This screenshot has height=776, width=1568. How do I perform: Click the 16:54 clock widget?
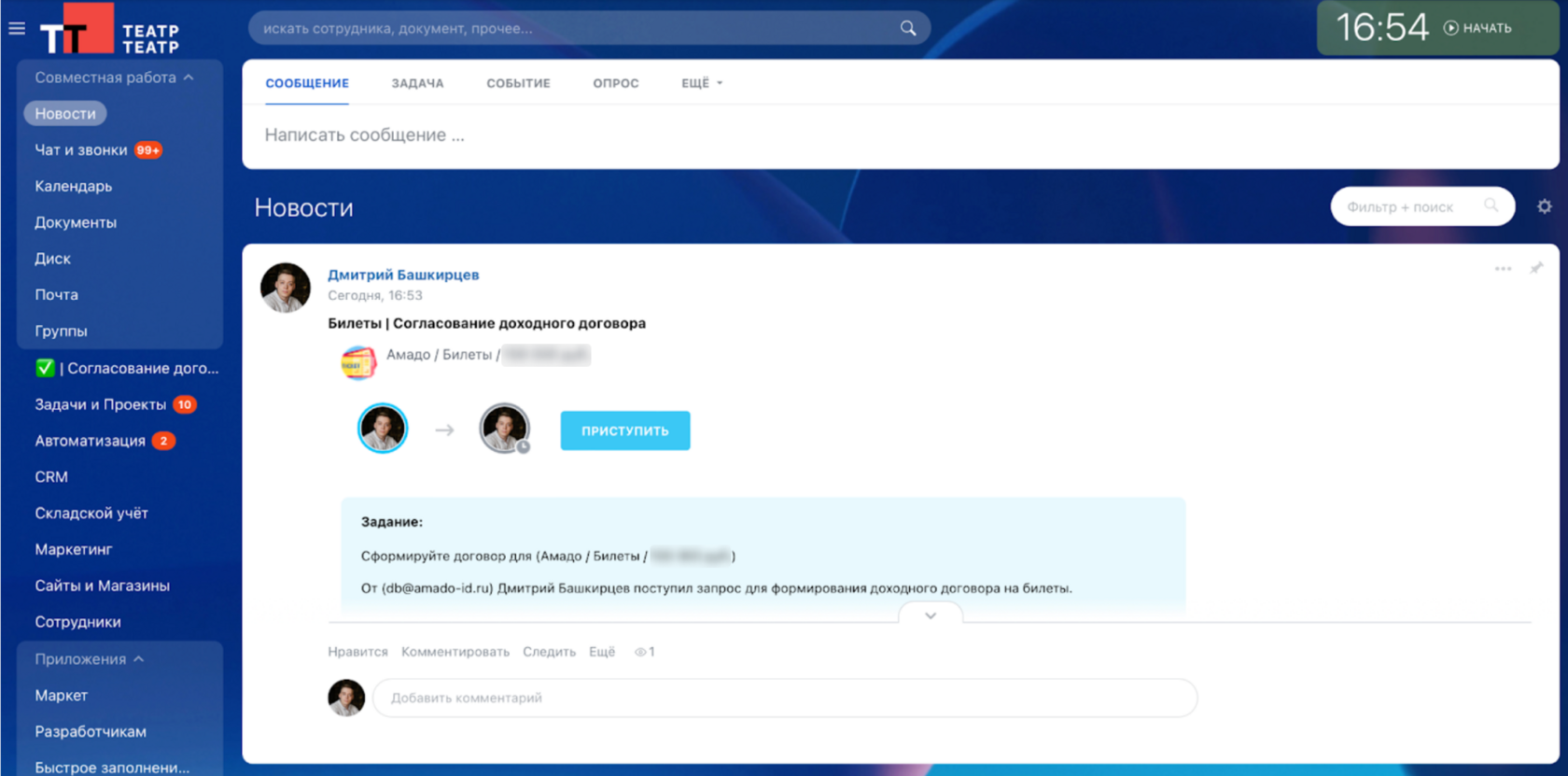[1381, 28]
